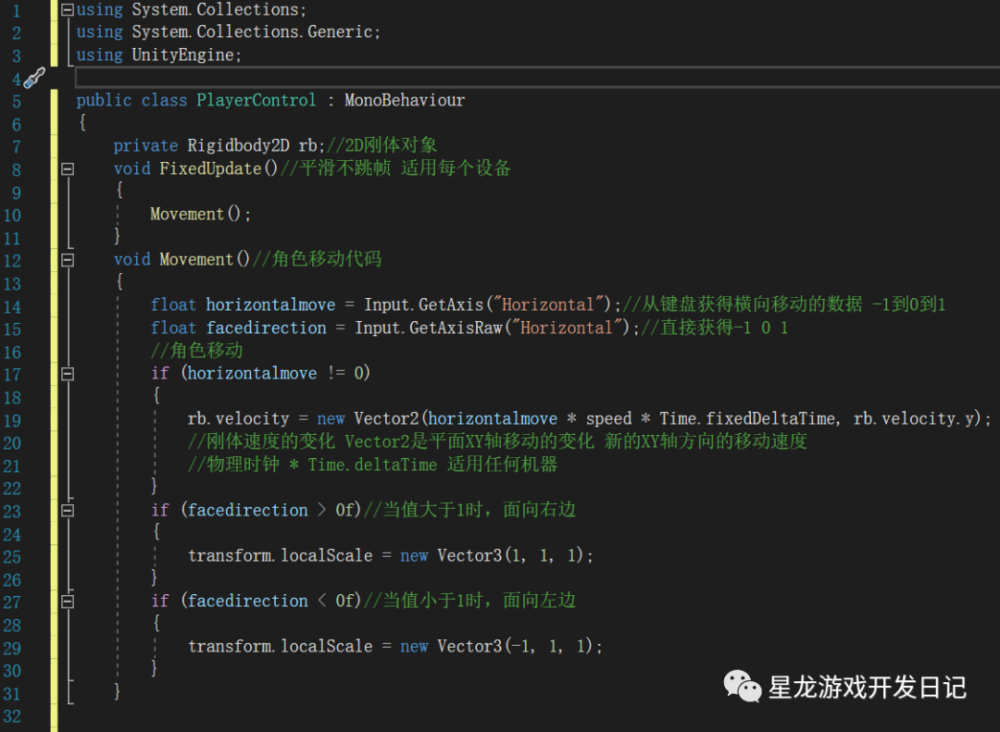Click the UnityEngine namespace on line 3

pyautogui.click(x=186, y=55)
